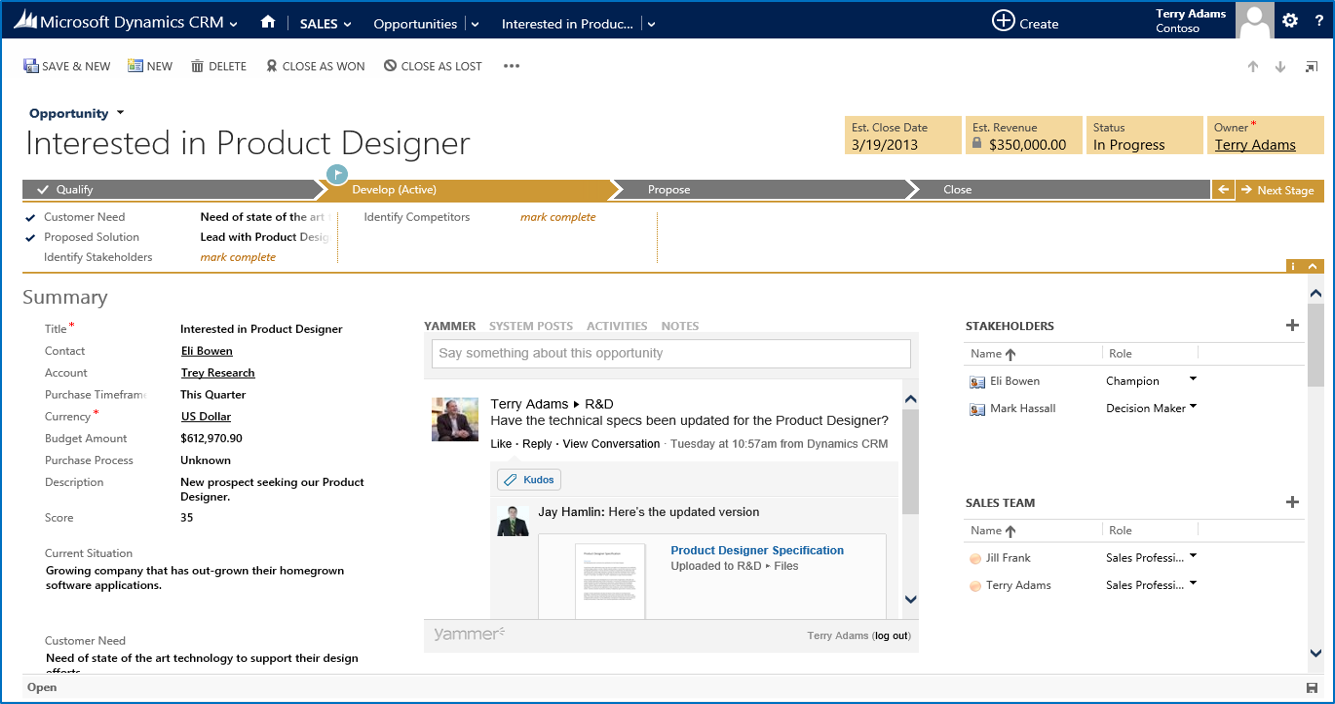Click the Next Stage button

coord(1279,190)
